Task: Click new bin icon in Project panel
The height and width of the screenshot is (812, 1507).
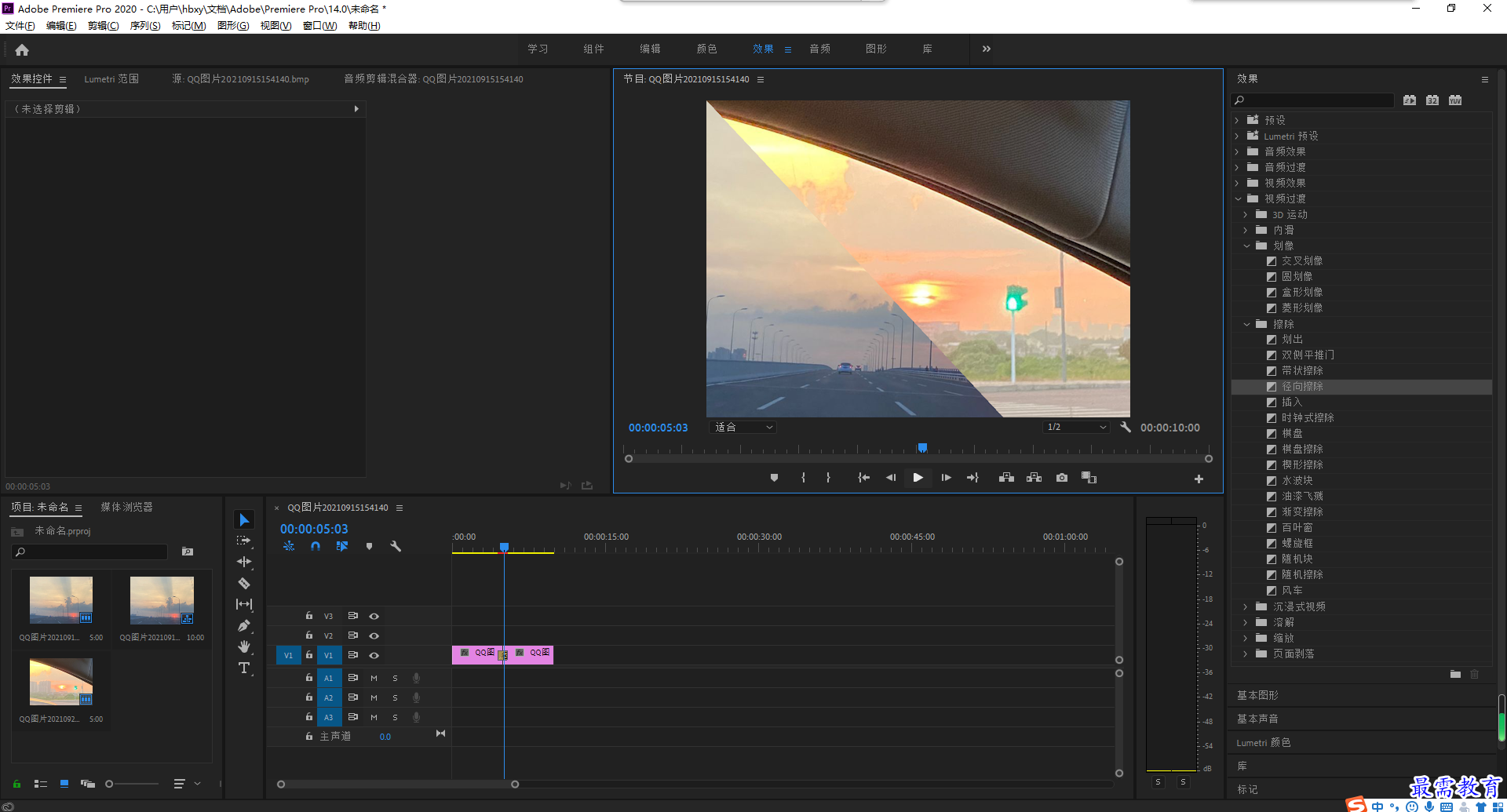Action: tap(188, 552)
